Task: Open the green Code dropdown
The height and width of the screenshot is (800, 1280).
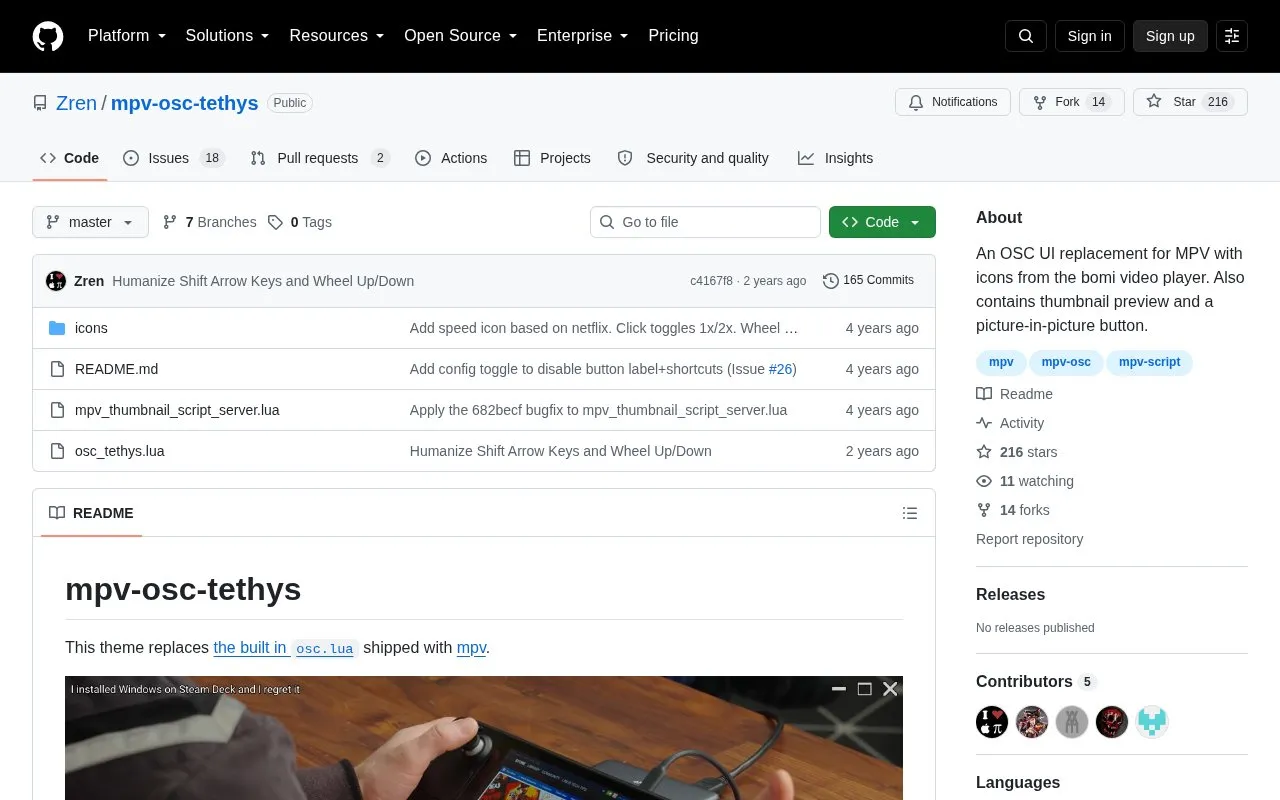Action: click(882, 222)
